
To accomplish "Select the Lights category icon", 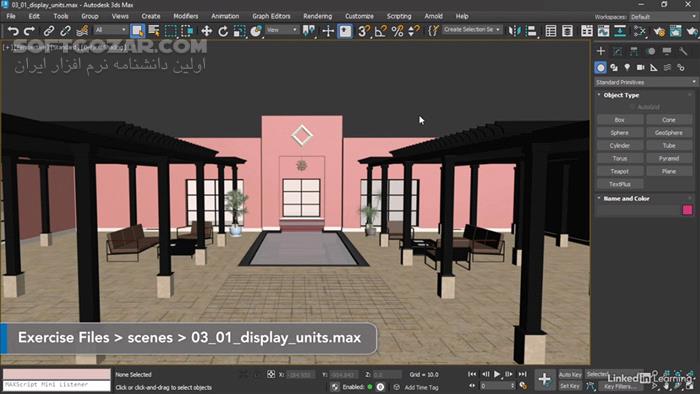I will pyautogui.click(x=627, y=67).
